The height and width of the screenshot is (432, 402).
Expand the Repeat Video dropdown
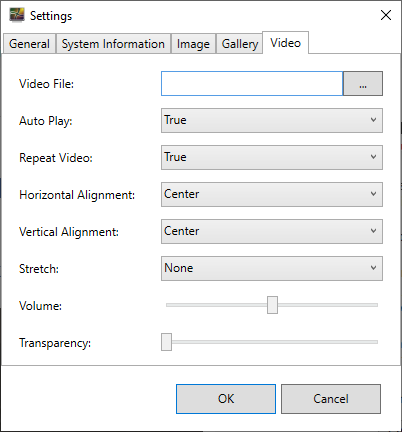pyautogui.click(x=272, y=157)
